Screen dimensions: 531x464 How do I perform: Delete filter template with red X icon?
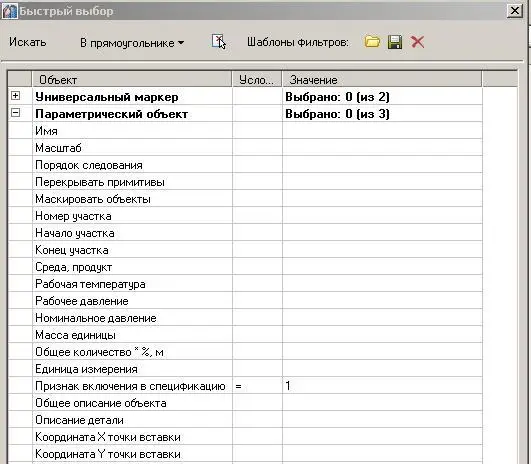point(417,42)
